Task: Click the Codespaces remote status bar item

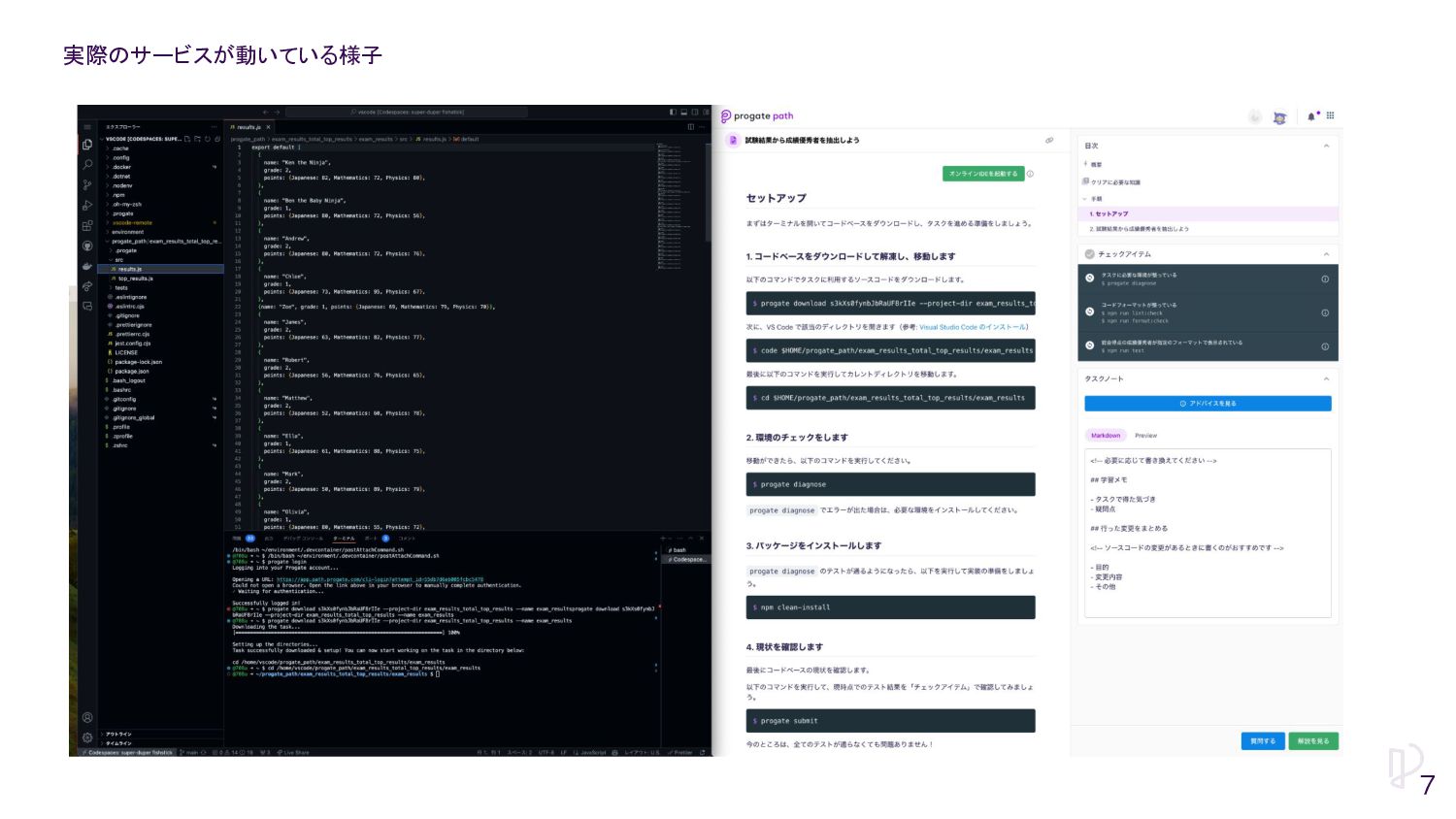Action: click(128, 752)
